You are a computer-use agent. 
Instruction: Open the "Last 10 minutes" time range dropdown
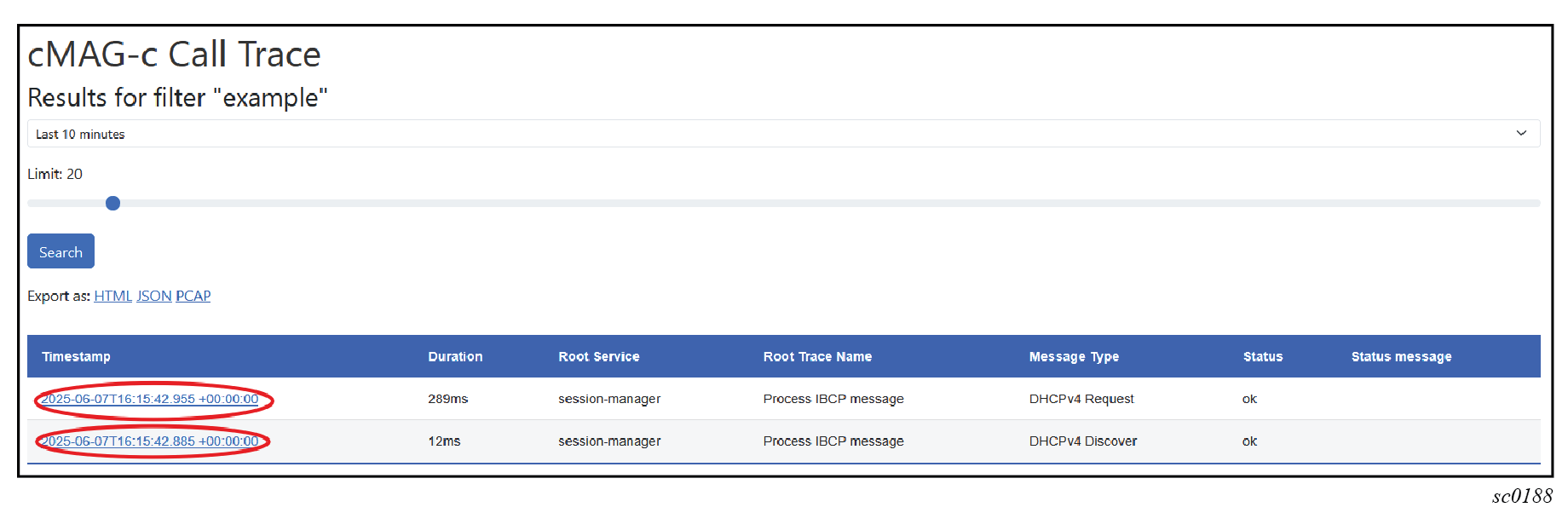(782, 134)
